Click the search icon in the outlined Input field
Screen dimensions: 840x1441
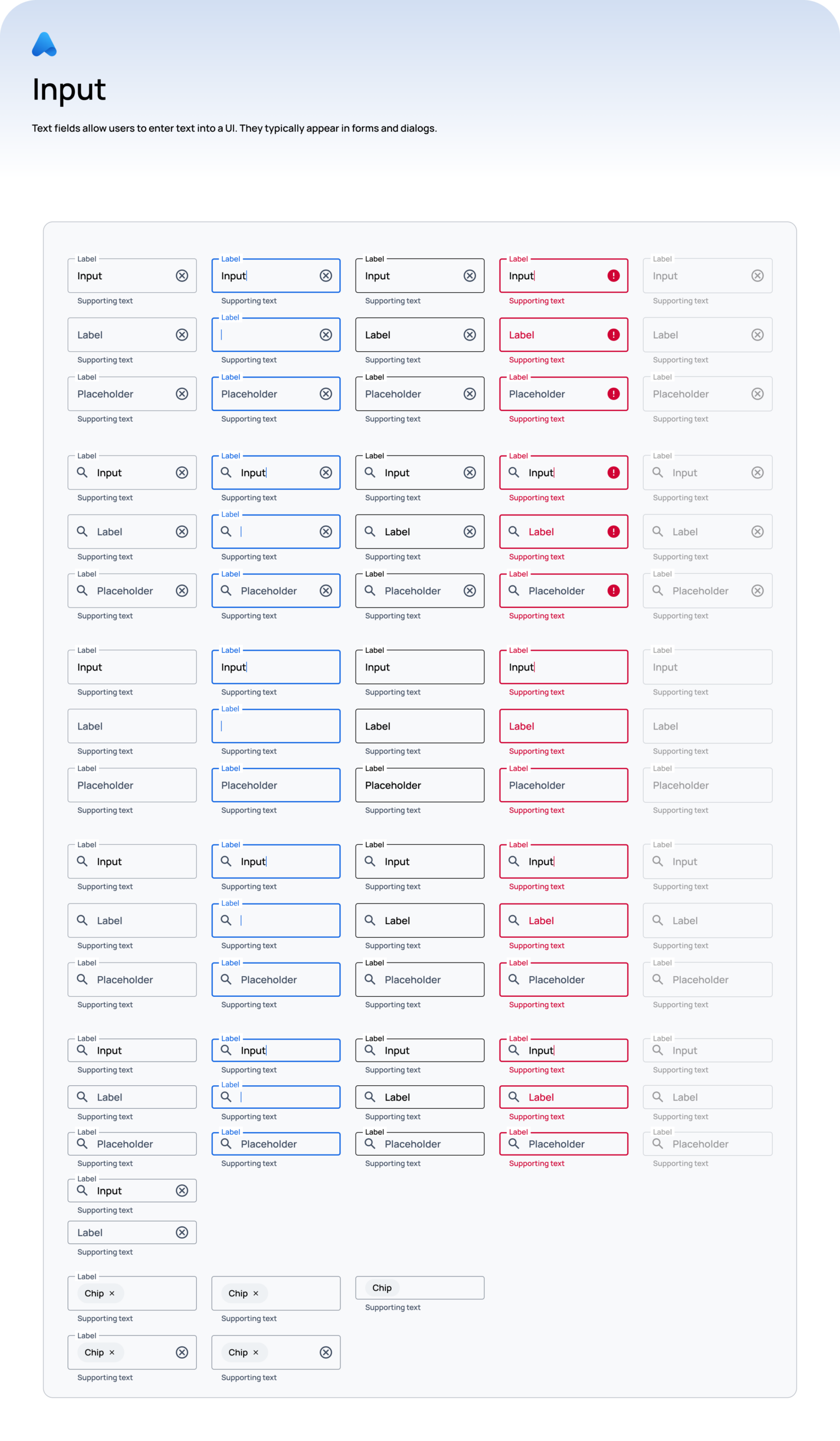pyautogui.click(x=82, y=472)
